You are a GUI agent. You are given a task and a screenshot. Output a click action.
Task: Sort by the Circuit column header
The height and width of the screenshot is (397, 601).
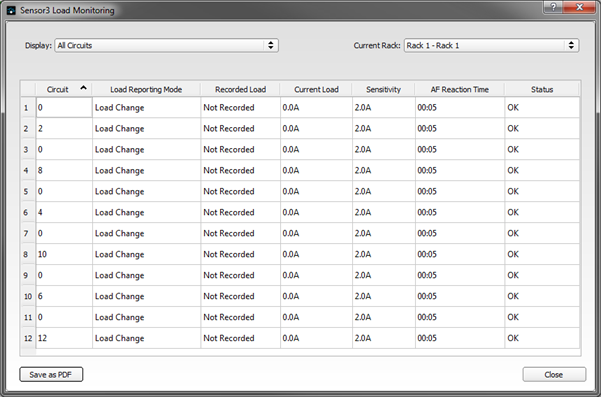point(64,89)
